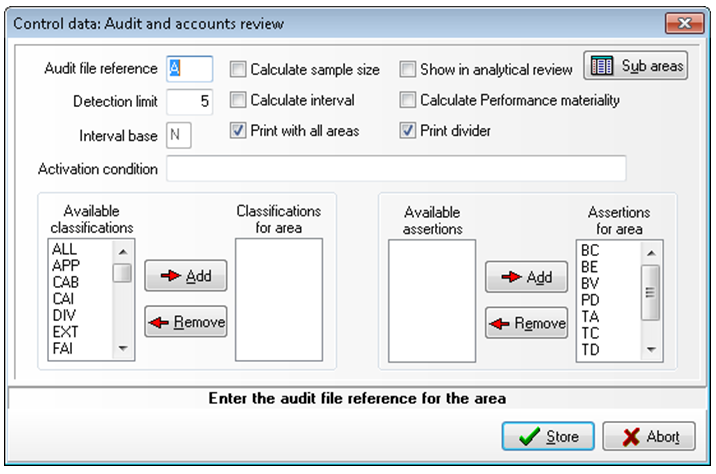Image resolution: width=716 pixels, height=474 pixels.
Task: Uncheck the Print divider checkbox
Action: [x=408, y=131]
